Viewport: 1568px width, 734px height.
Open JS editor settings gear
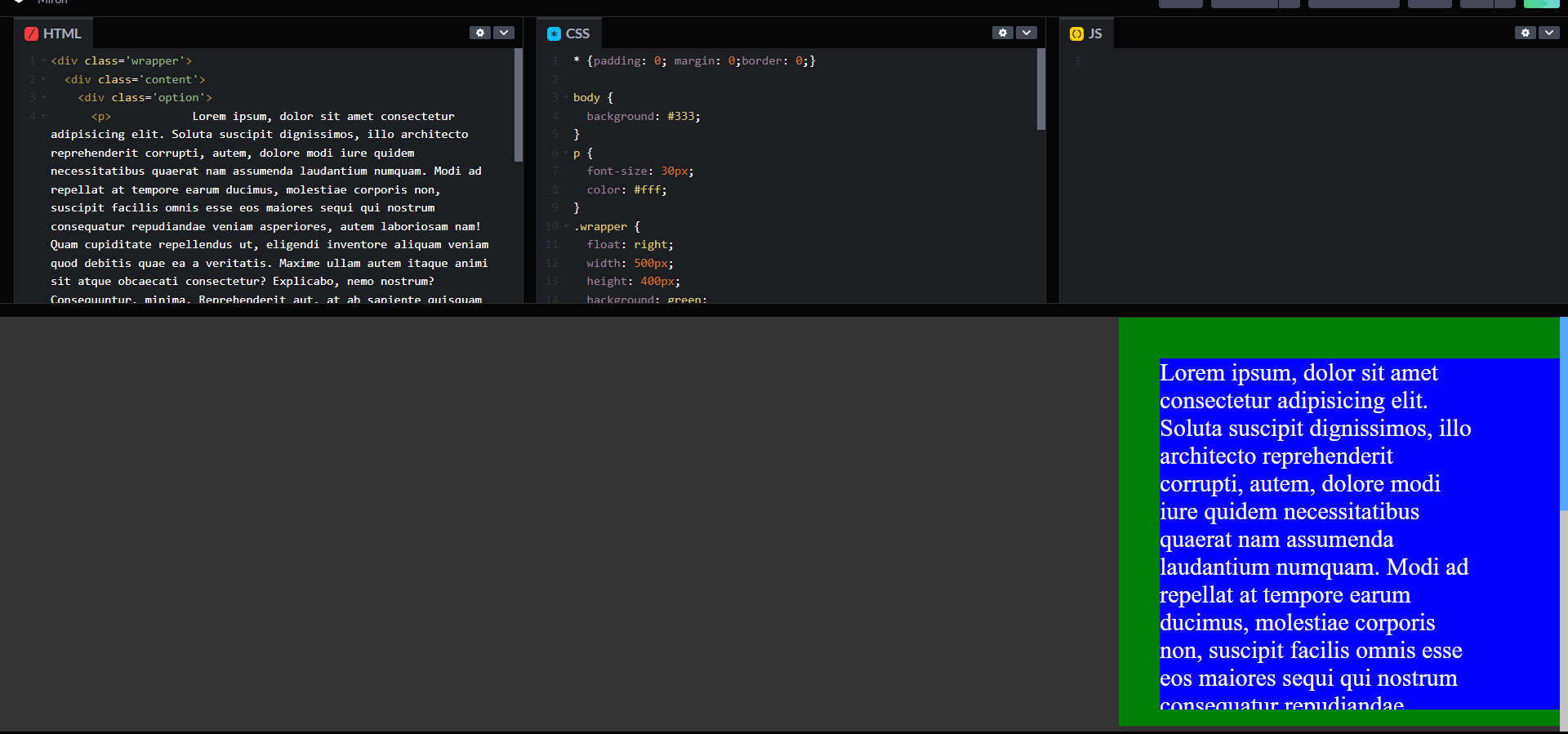point(1526,33)
